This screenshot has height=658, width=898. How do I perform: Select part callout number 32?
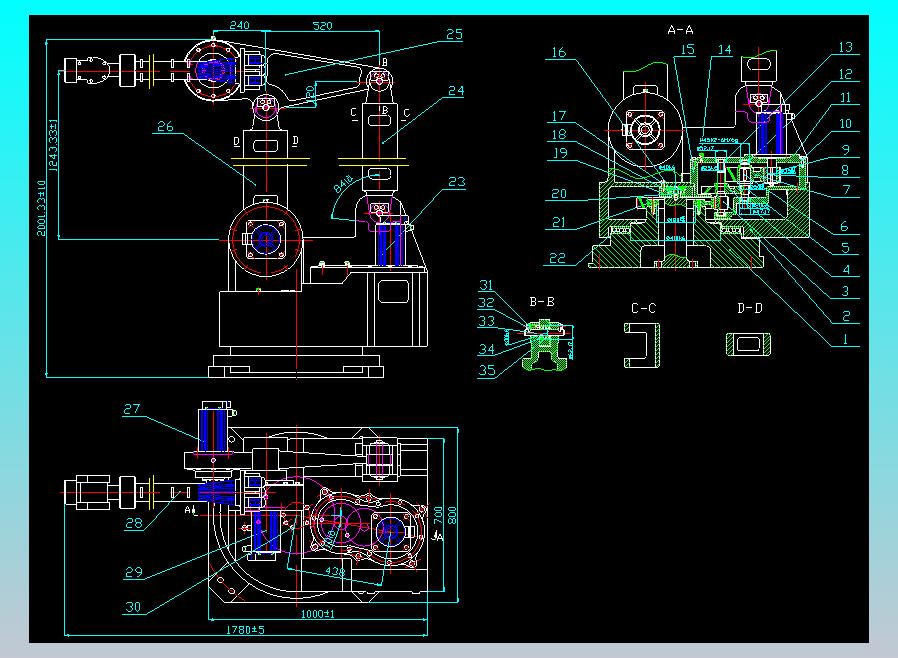(x=486, y=303)
